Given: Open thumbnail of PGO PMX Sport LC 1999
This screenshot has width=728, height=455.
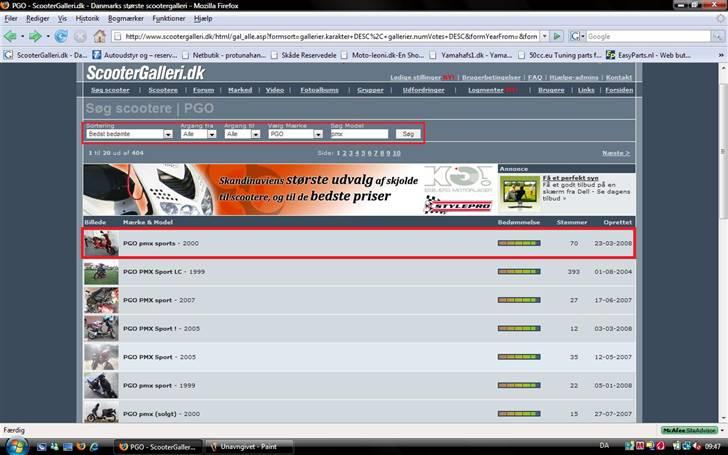Looking at the screenshot, I should pos(101,272).
